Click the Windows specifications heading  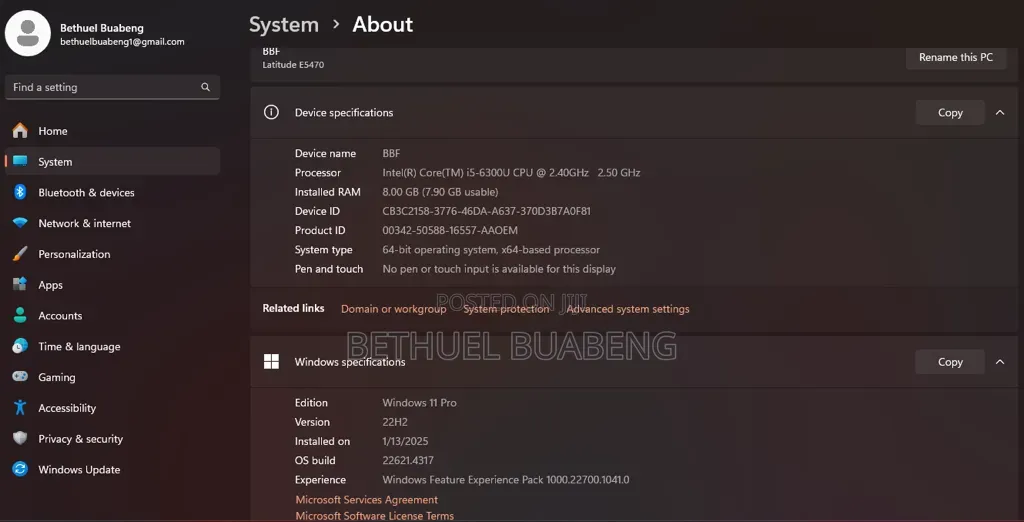point(349,361)
